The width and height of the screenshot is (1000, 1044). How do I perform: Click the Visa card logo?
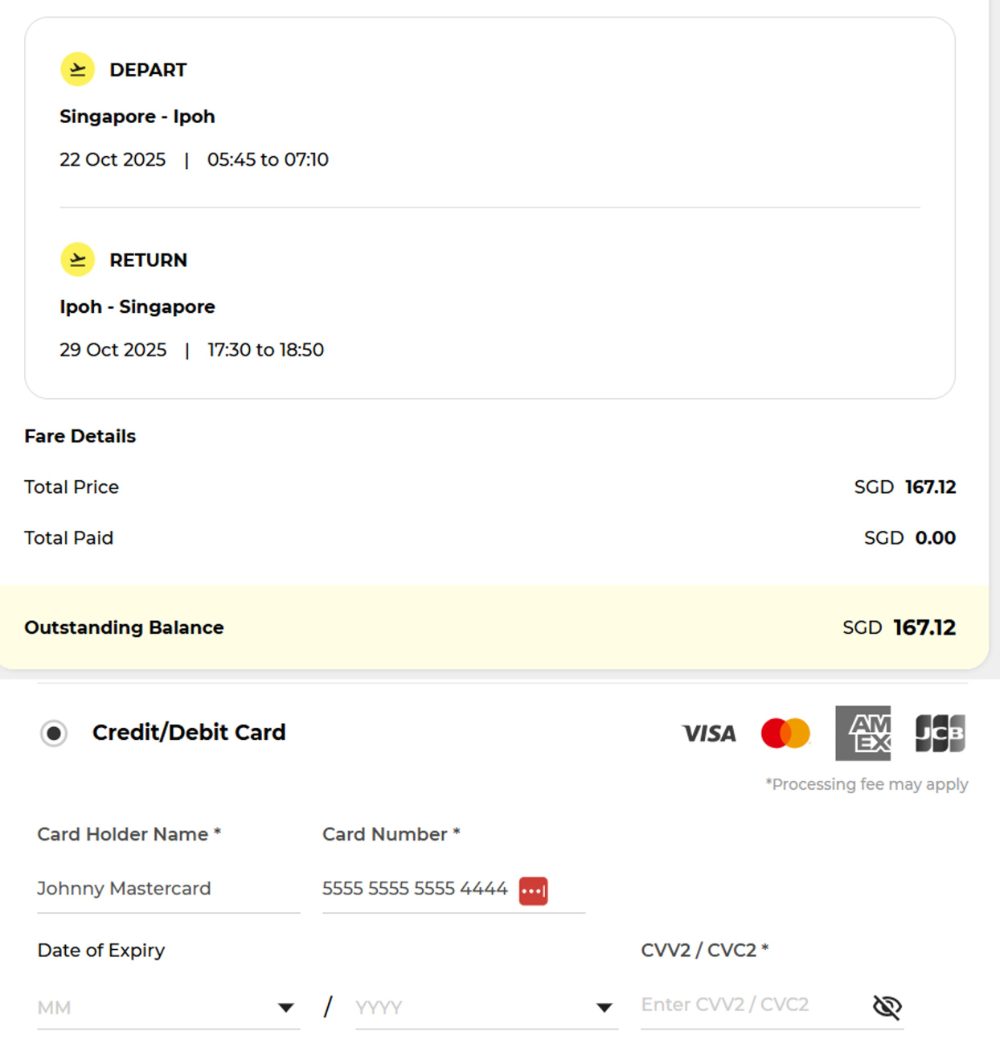(708, 733)
